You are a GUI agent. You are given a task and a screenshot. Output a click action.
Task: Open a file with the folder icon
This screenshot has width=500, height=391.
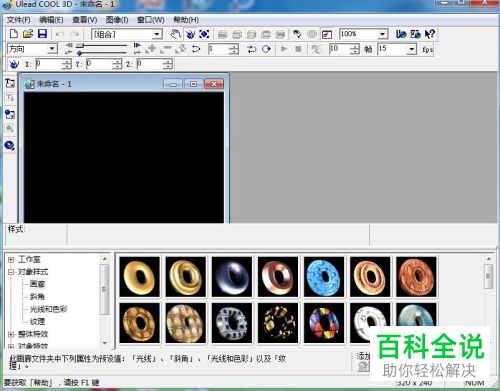pos(28,34)
